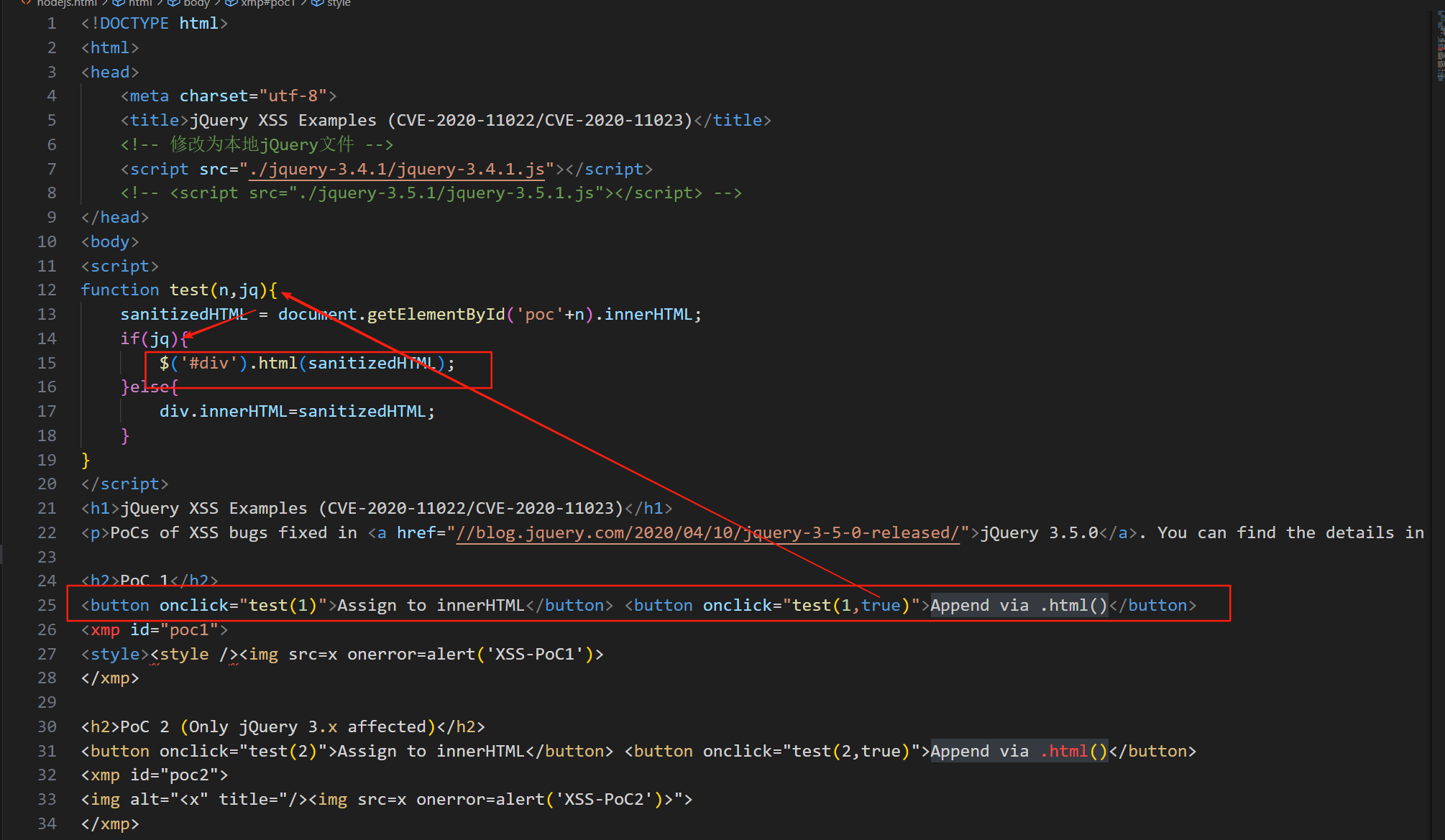Select the html breadcrumb item
This screenshot has width=1445, height=840.
(140, 3)
